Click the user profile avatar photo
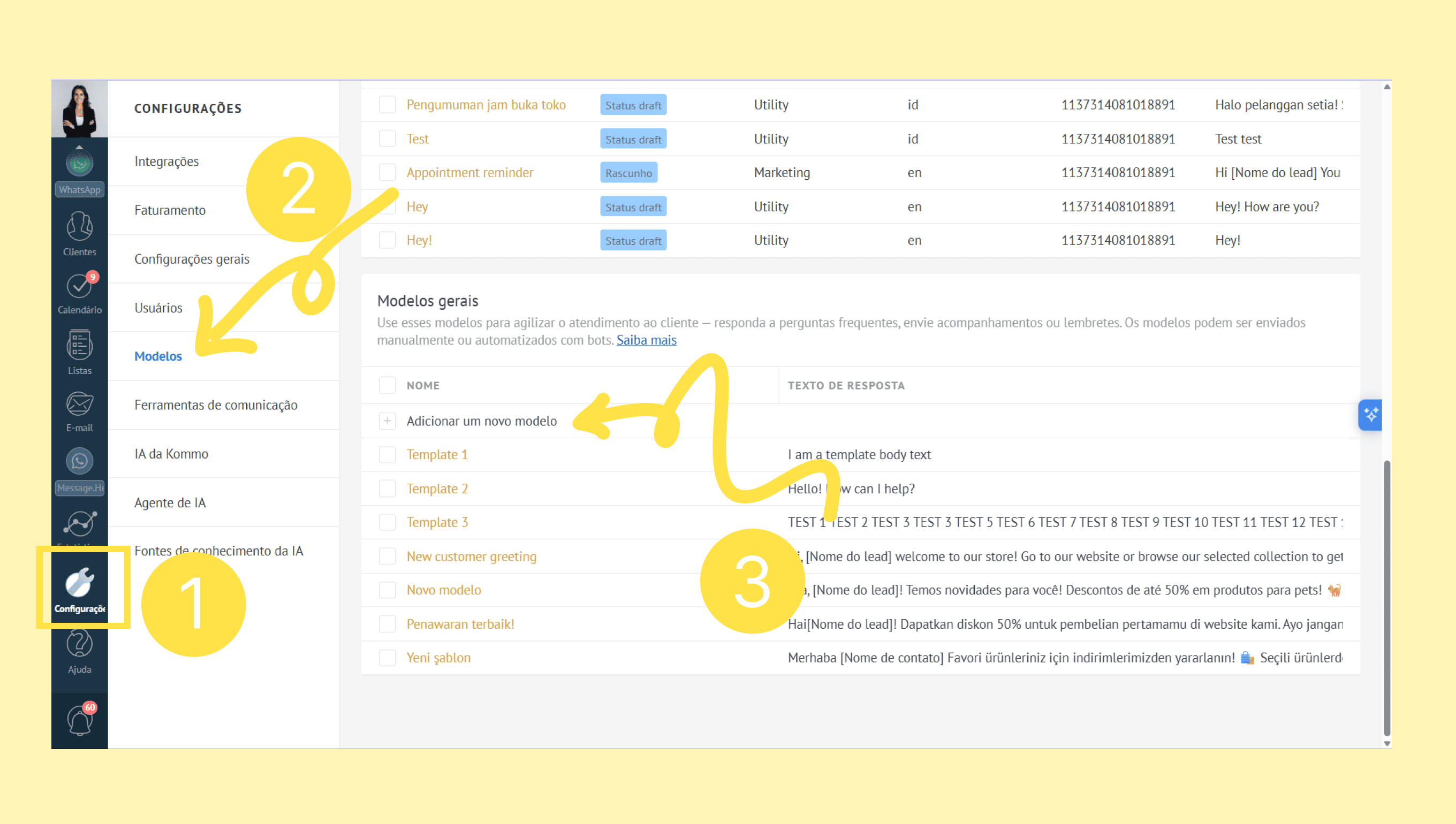This screenshot has height=824, width=1456. pyautogui.click(x=79, y=109)
